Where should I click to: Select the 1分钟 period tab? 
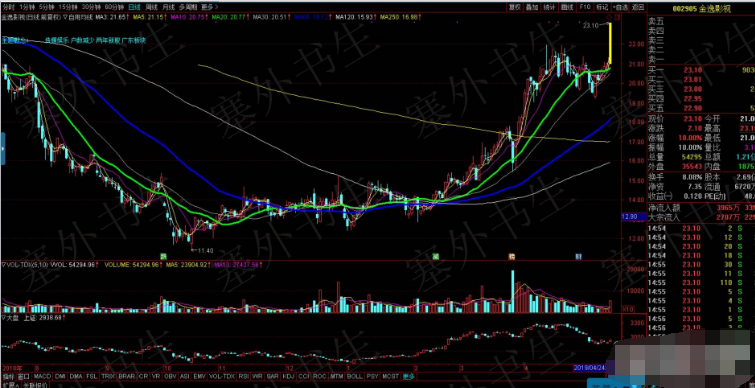tap(27, 7)
